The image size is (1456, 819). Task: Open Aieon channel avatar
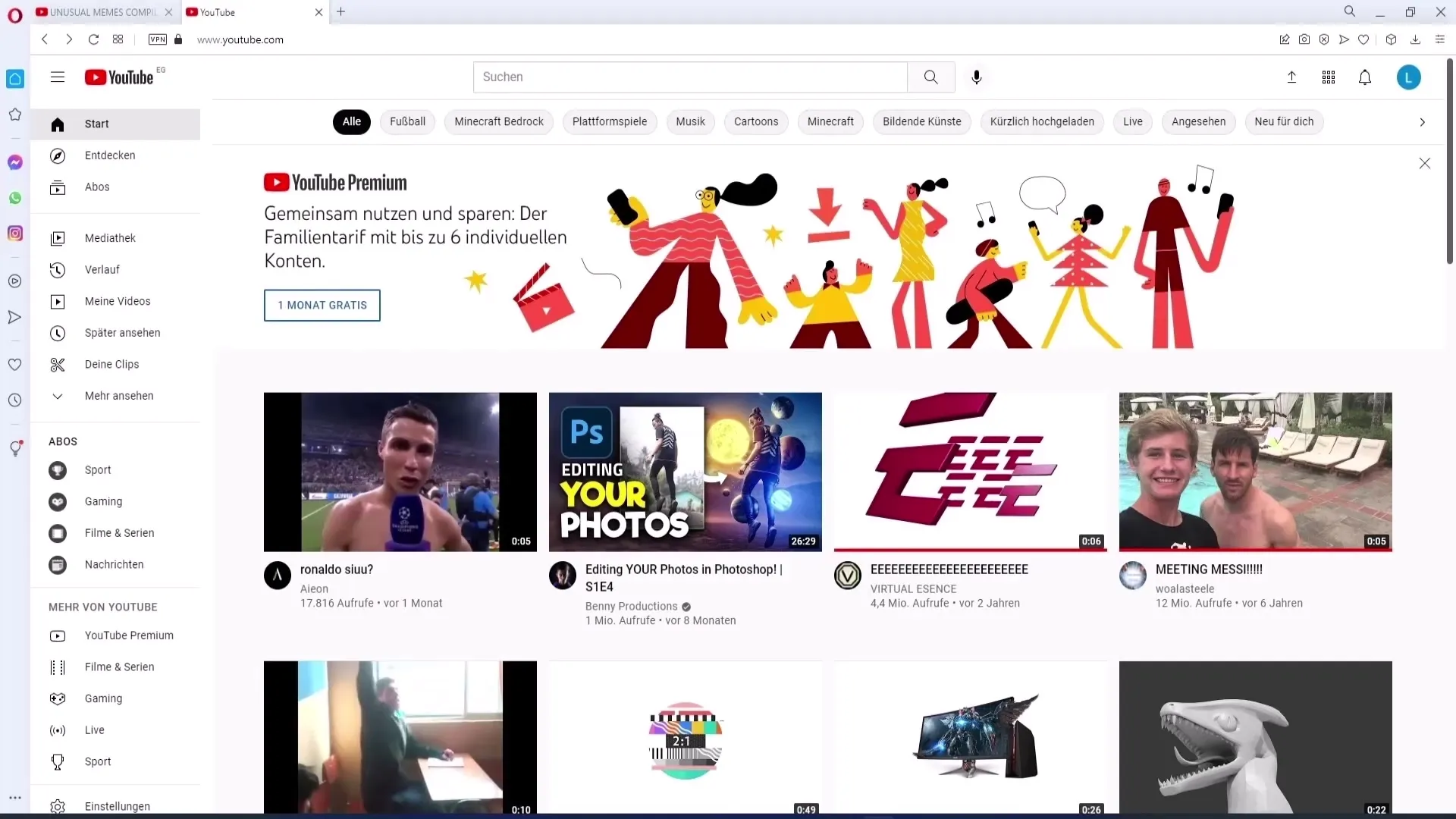pos(278,576)
